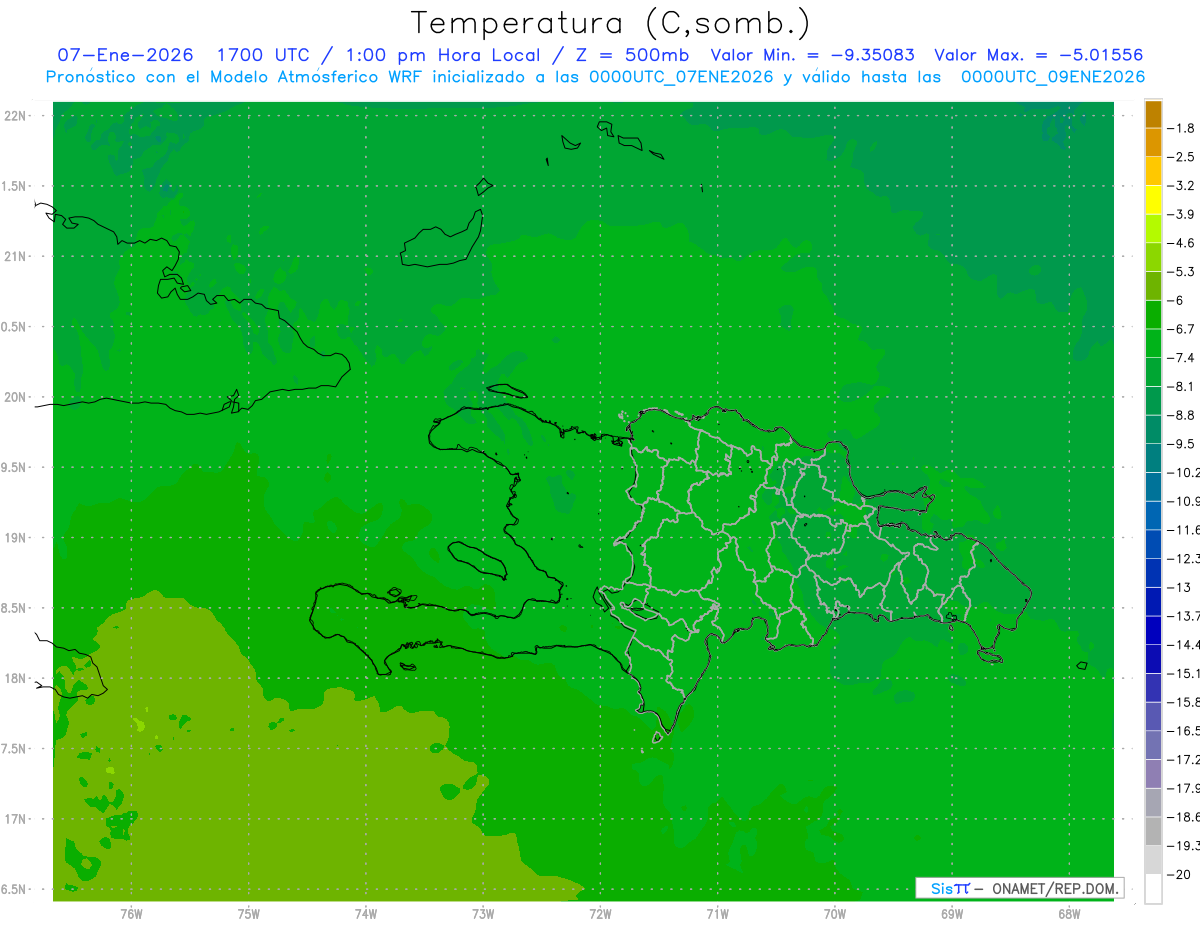Click the '21N' latitude axis label
The image size is (1200, 927).
15,257
